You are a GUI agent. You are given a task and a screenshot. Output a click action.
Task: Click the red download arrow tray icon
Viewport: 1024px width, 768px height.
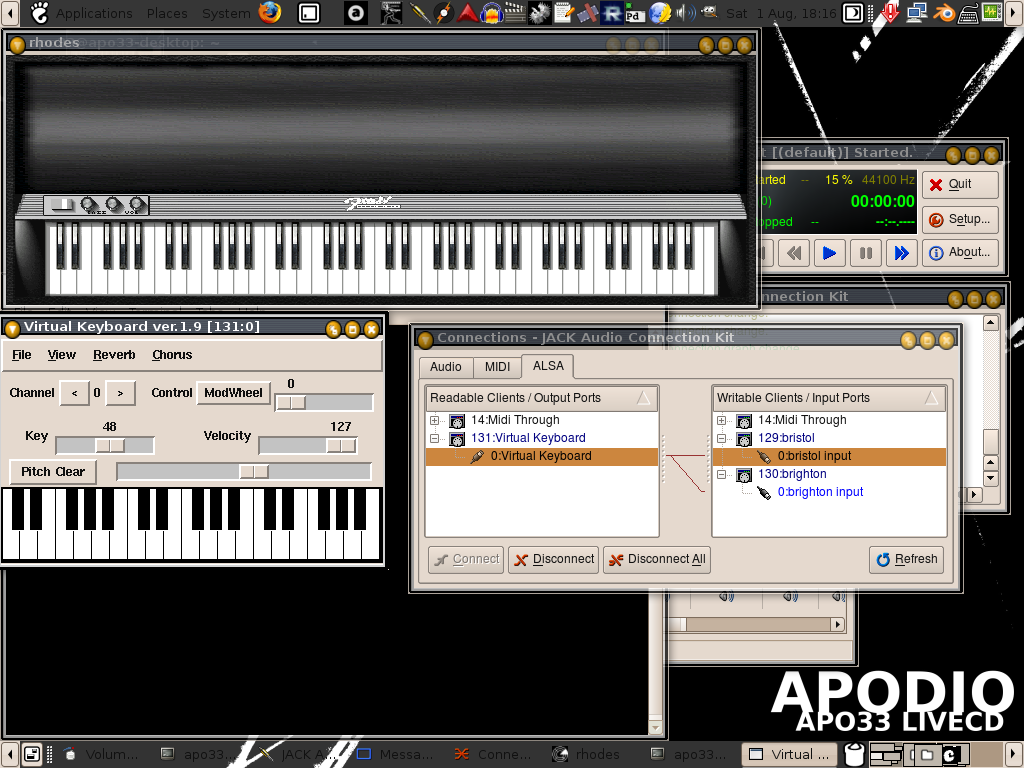tap(889, 13)
